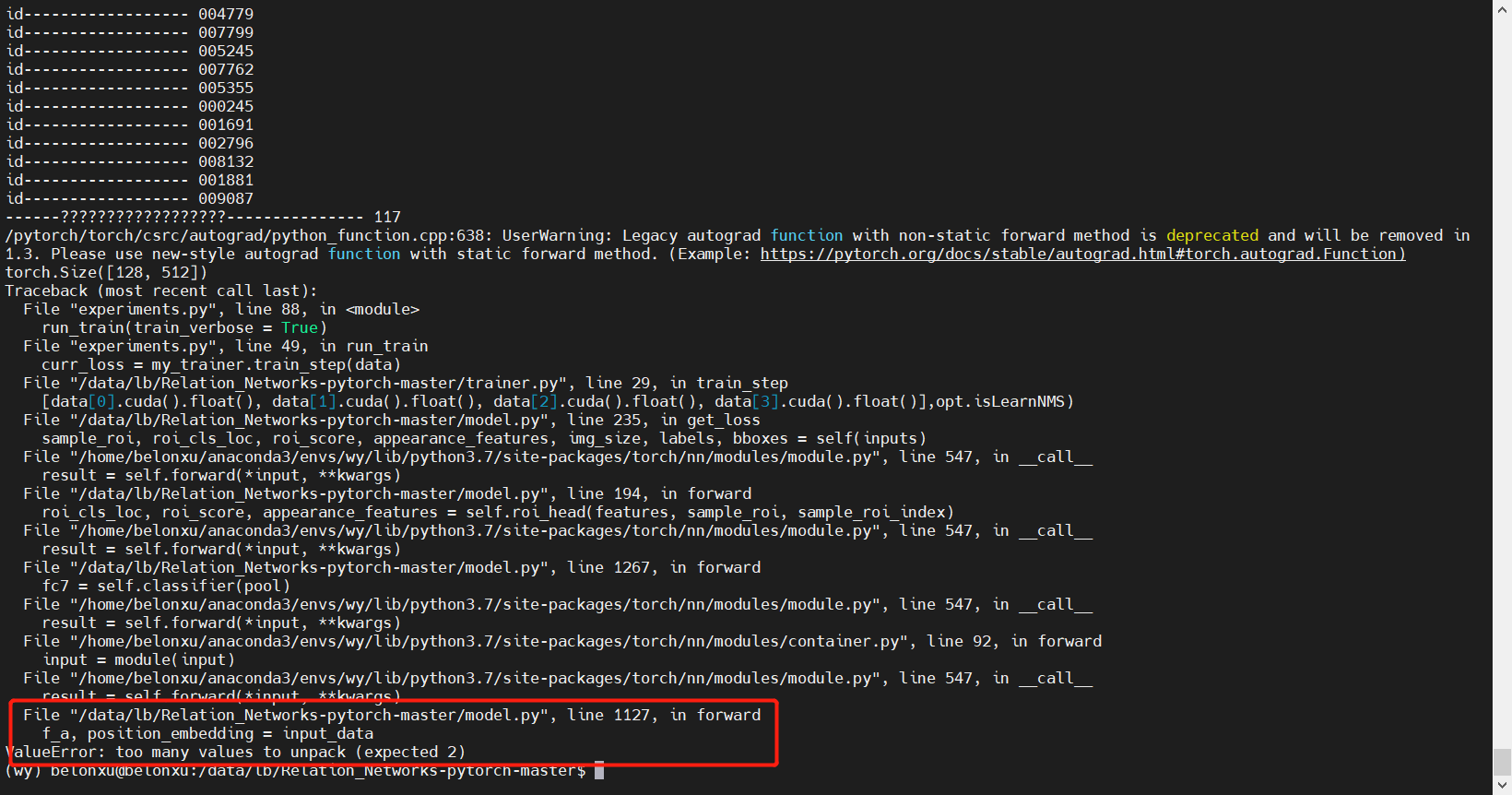Open the pytorch.org autograd docs link
Screen dimensions: 1512x795
coord(1082,254)
